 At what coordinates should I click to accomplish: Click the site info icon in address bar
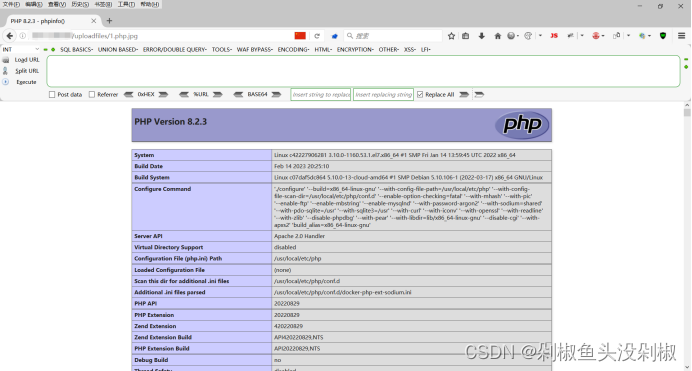click(x=23, y=36)
